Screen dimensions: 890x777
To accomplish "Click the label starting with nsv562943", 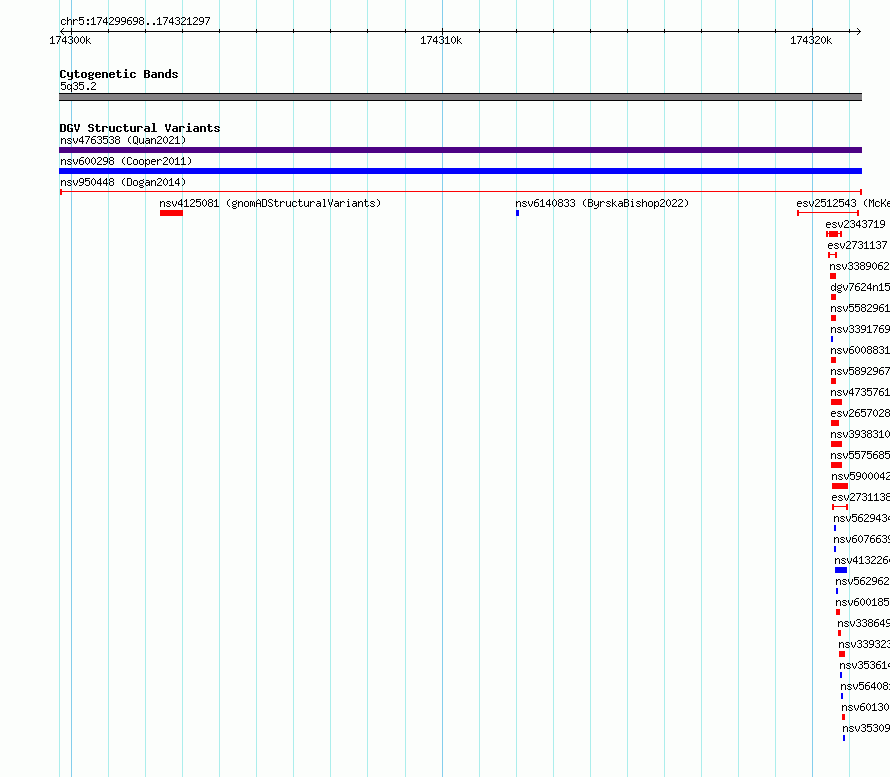I will (862, 518).
